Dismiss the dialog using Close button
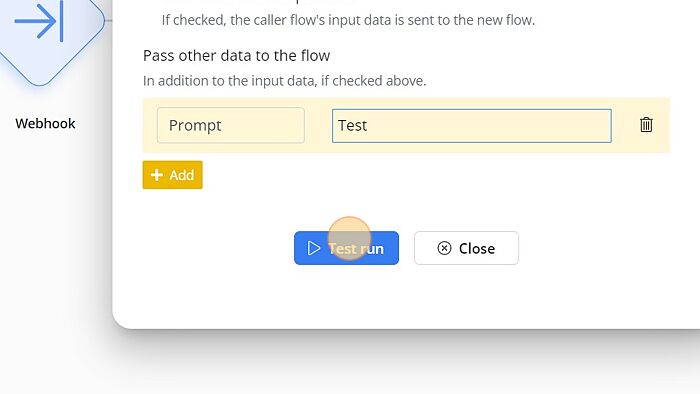The width and height of the screenshot is (700, 394). click(x=467, y=248)
